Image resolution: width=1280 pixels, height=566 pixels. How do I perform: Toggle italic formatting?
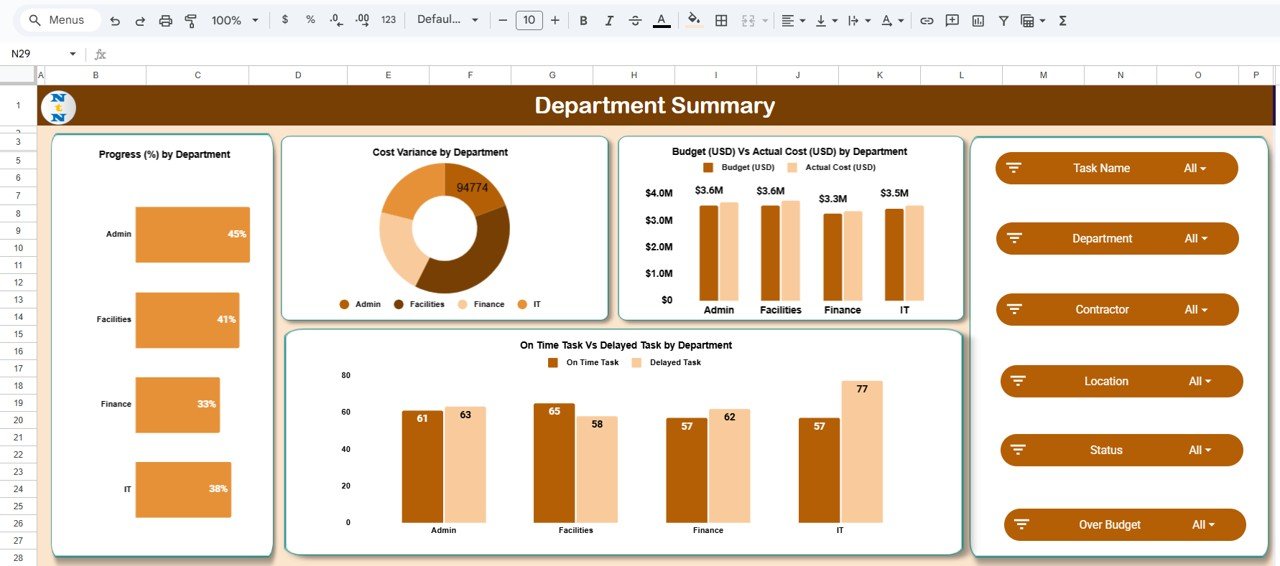pos(609,20)
